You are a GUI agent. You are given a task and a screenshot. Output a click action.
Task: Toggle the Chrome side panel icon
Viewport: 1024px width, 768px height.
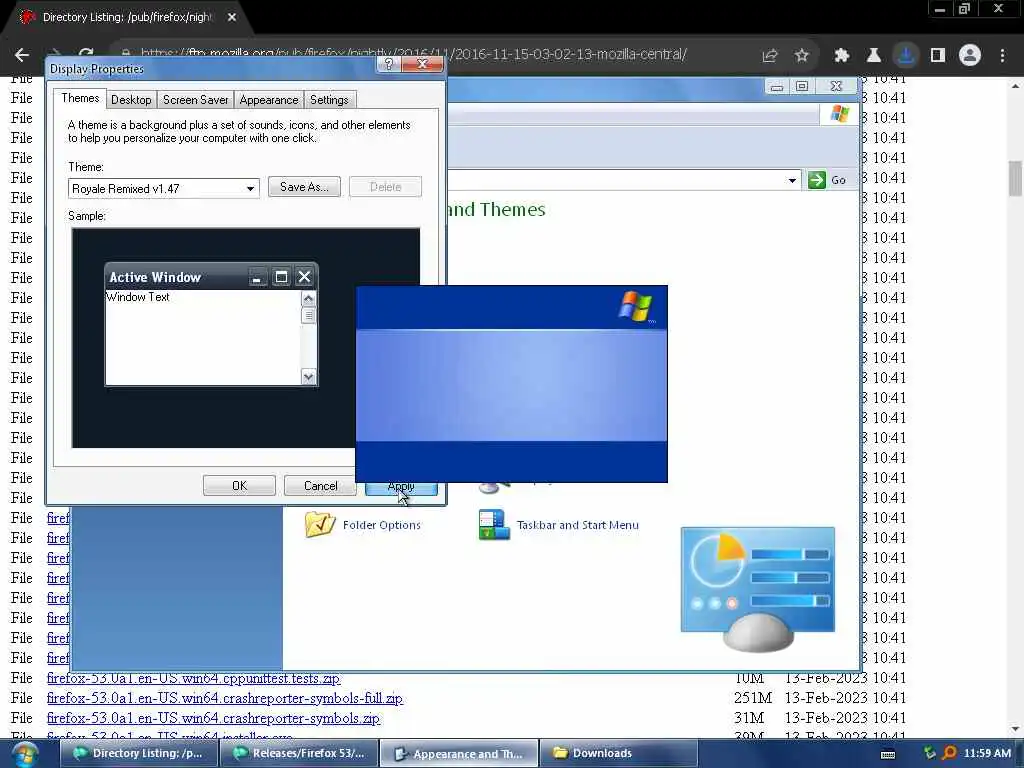[938, 56]
